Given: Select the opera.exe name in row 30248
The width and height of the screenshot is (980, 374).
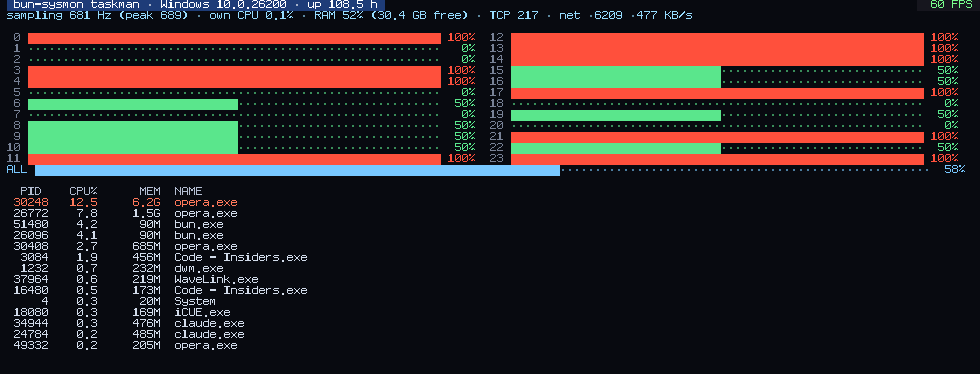Looking at the screenshot, I should pos(206,203).
